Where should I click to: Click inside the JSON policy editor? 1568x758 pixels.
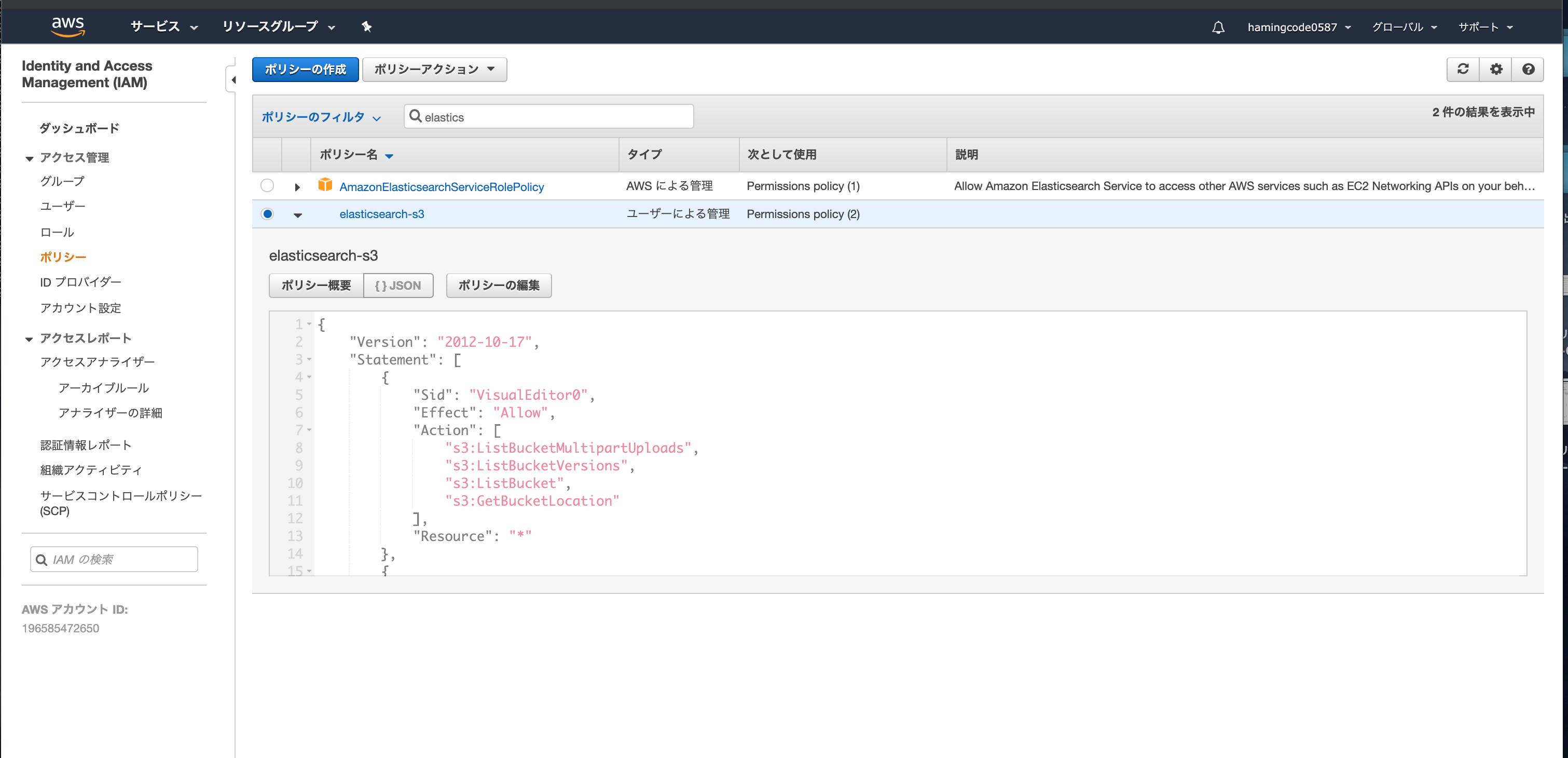[898, 443]
